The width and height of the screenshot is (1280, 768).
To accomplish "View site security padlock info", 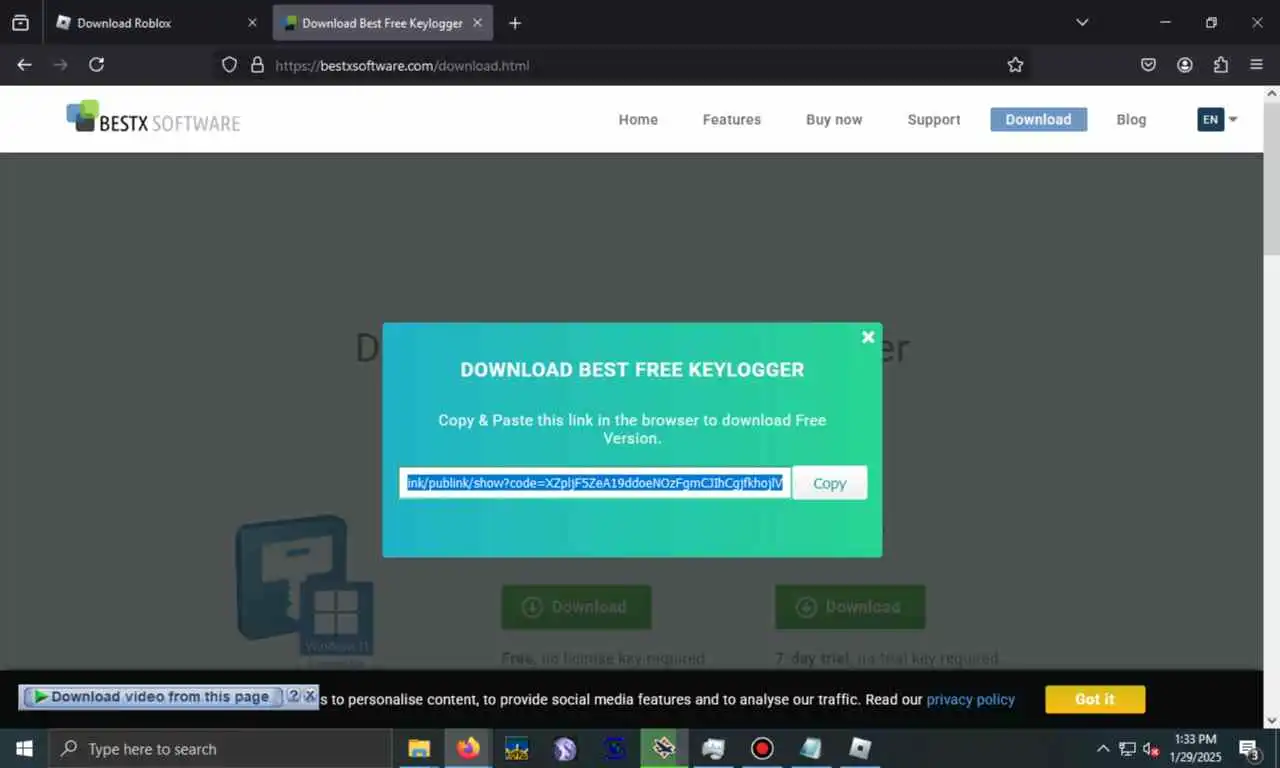I will click(x=257, y=65).
